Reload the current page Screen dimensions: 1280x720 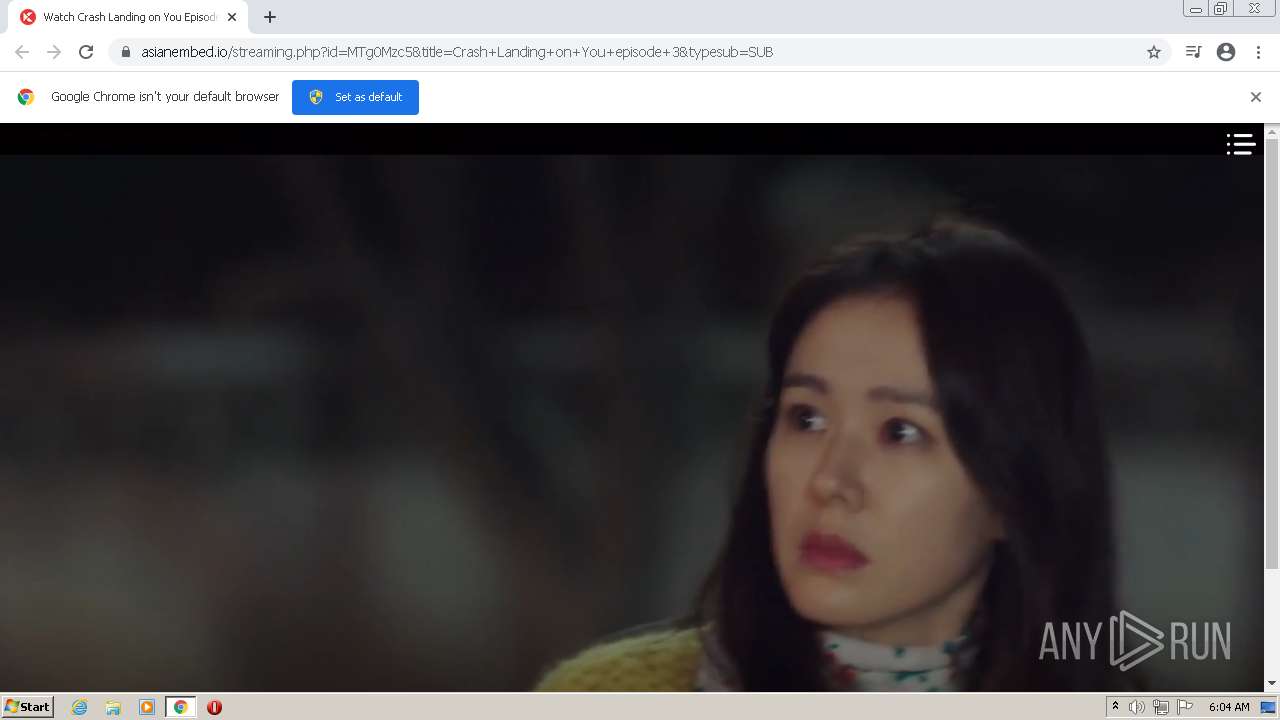coord(86,52)
